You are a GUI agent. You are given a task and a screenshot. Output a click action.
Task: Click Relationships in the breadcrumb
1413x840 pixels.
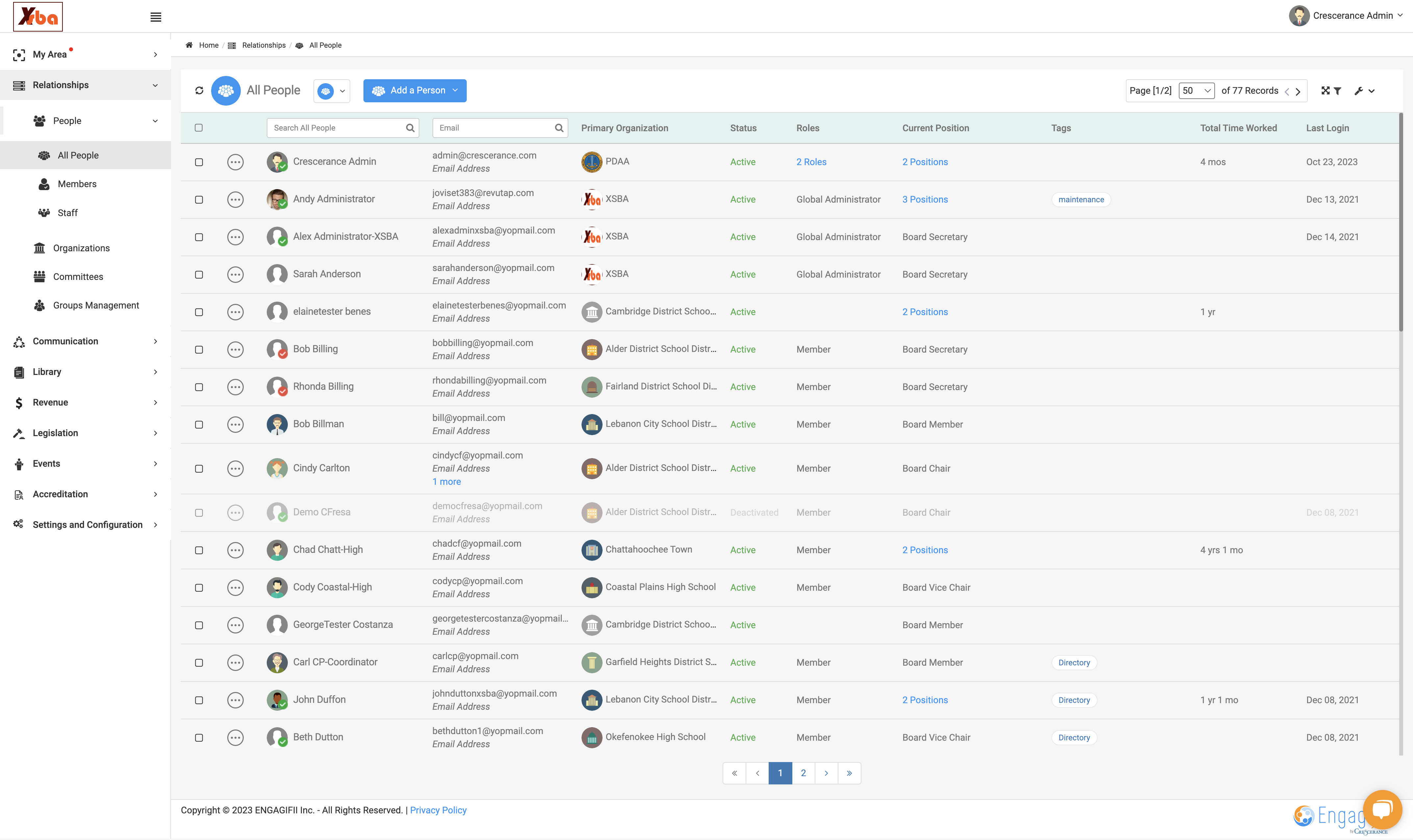click(264, 45)
